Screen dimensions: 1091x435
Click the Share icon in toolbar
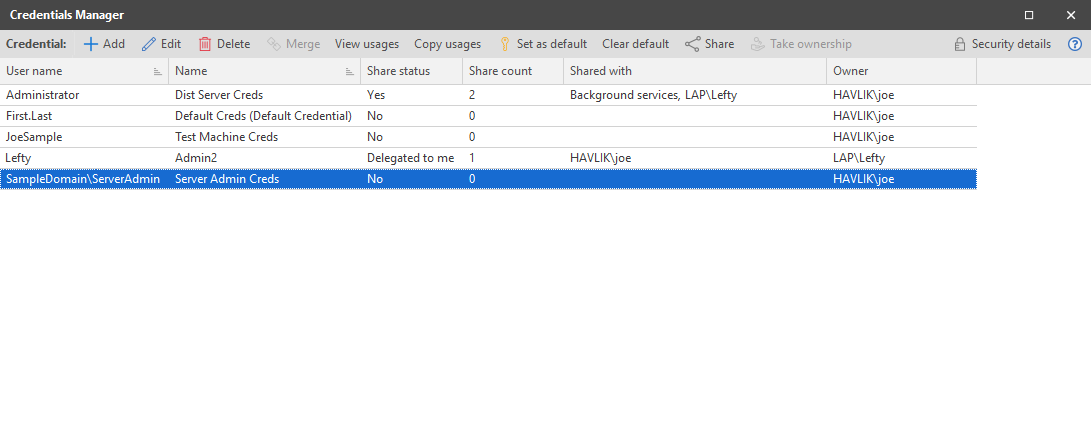[692, 44]
